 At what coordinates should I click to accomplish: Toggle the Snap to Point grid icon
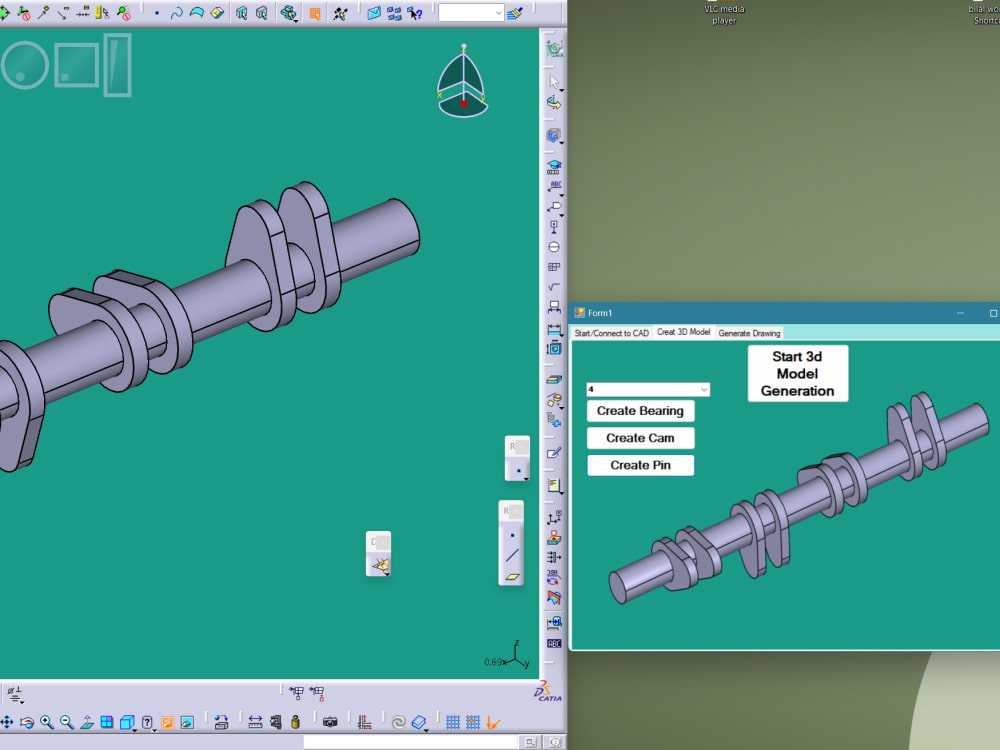point(473,722)
